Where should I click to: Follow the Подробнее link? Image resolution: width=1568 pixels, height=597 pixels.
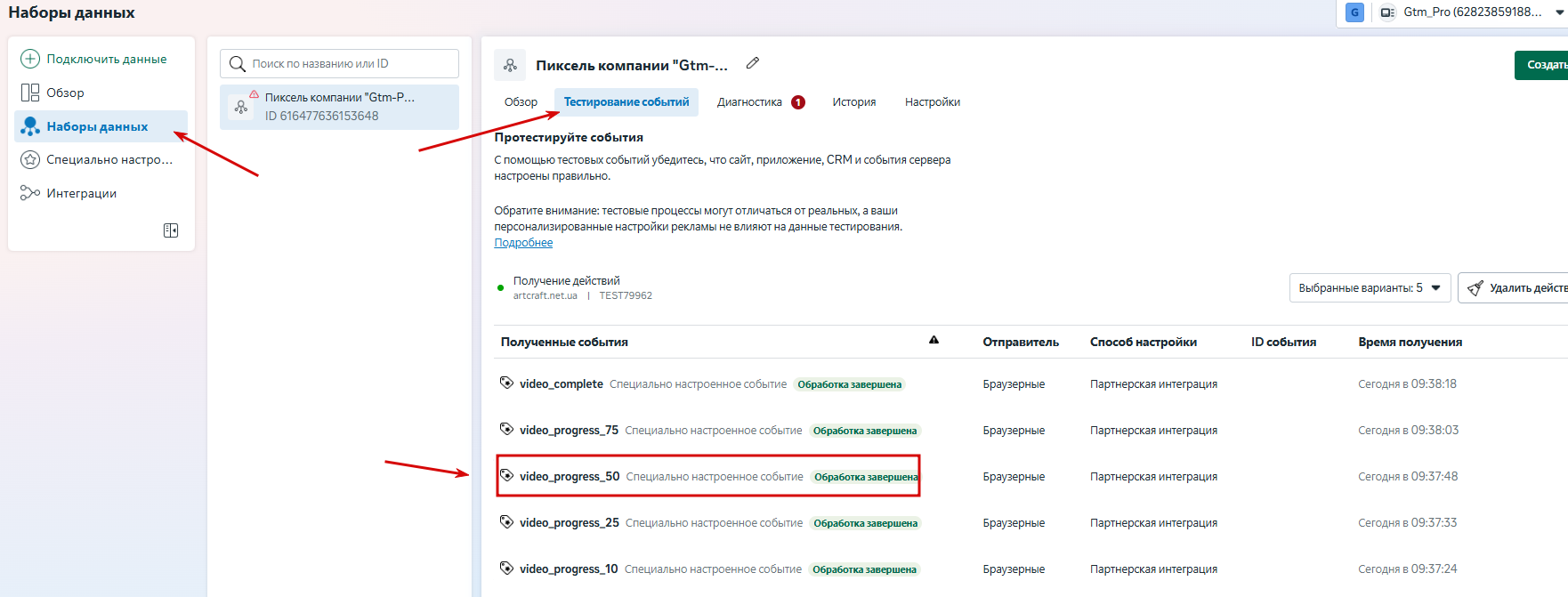[x=523, y=243]
